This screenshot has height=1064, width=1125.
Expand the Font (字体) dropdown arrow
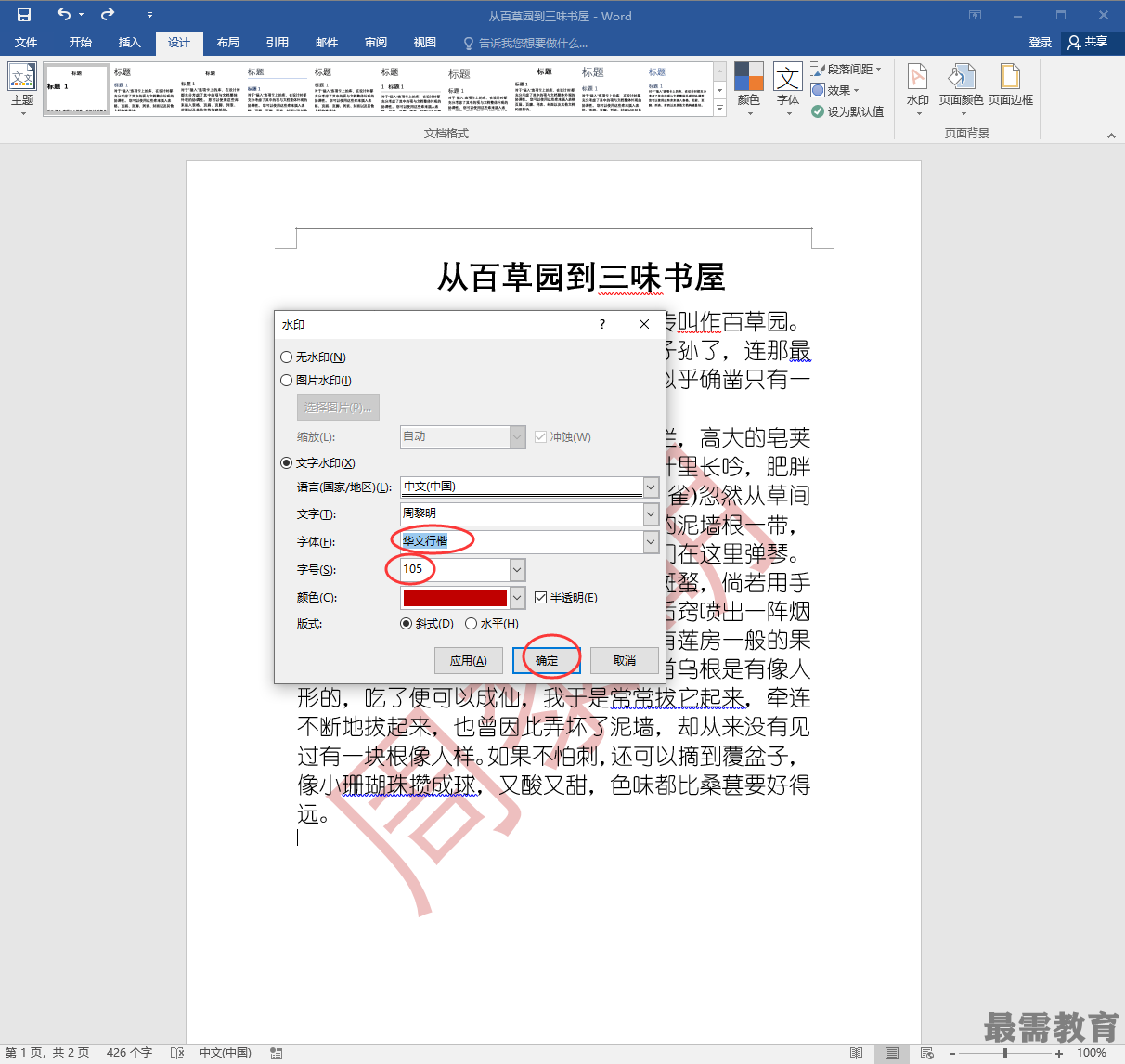point(651,541)
